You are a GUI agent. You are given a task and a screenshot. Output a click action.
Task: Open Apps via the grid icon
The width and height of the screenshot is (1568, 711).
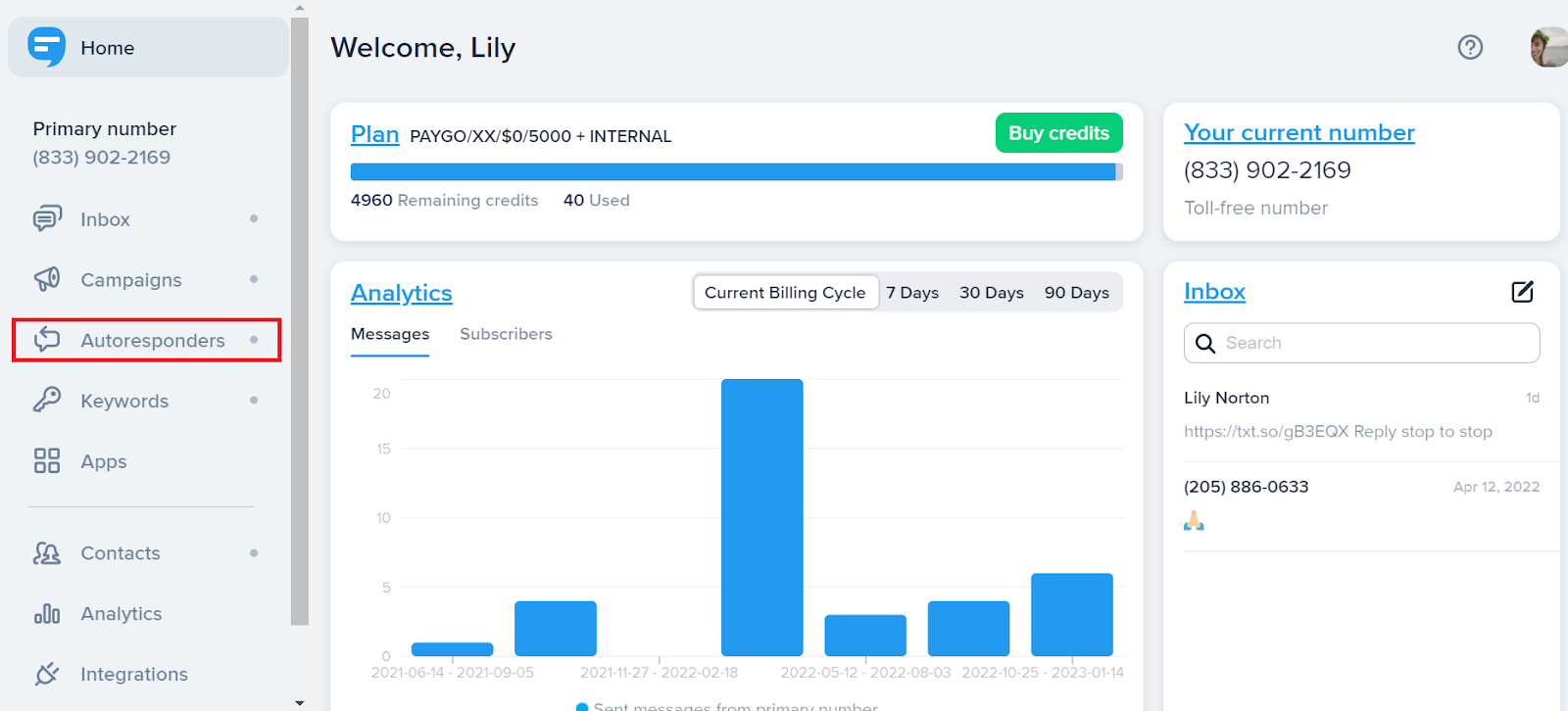[47, 461]
